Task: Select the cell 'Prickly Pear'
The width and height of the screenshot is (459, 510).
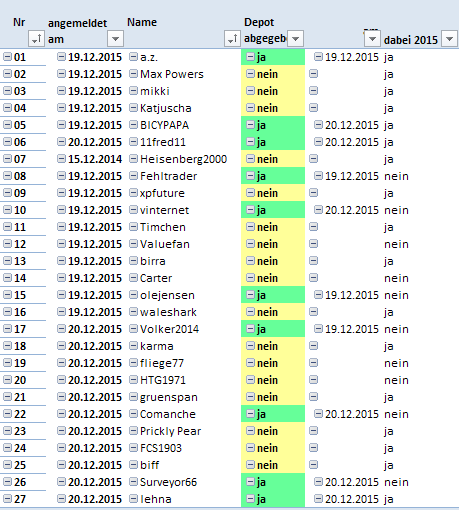Action: coord(170,431)
